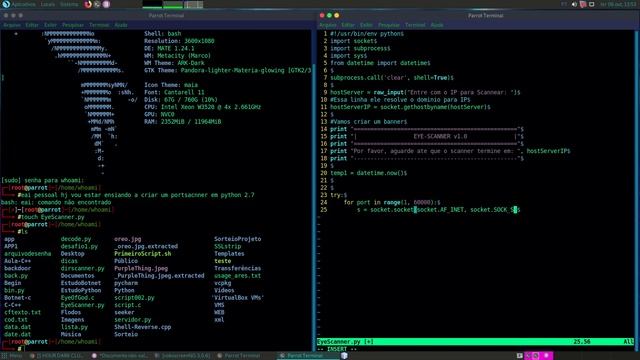
Task: Click 'VirtualBox VMs' in the ls listing
Action: tap(239, 298)
